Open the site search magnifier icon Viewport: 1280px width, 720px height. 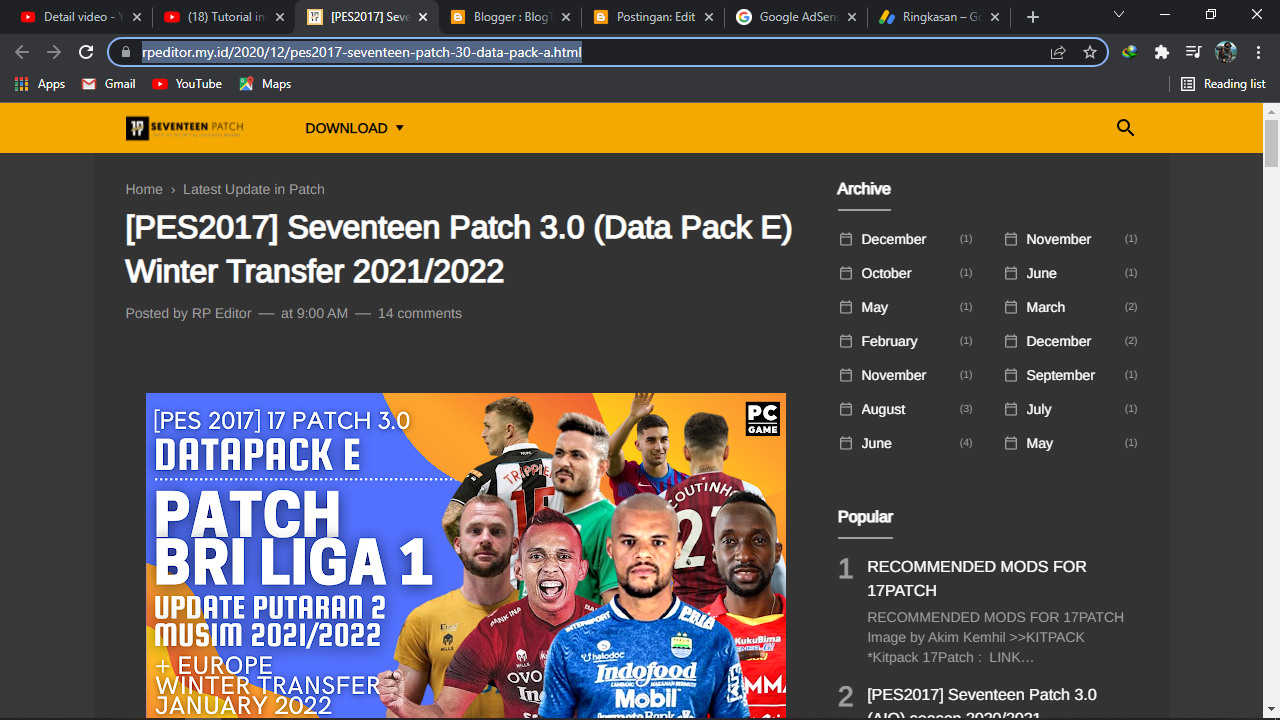click(x=1125, y=127)
